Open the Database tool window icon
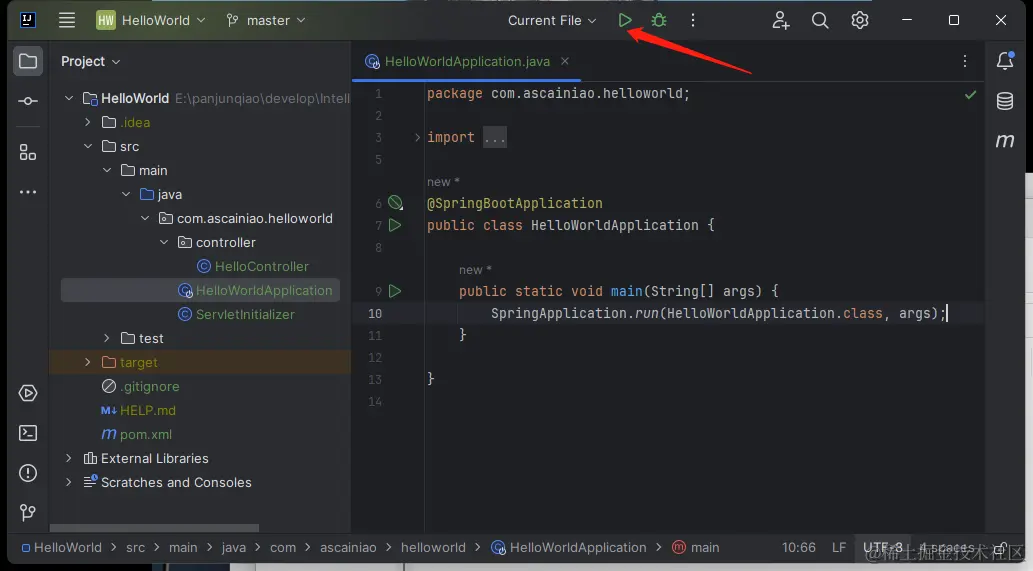The height and width of the screenshot is (571, 1033). (1005, 101)
